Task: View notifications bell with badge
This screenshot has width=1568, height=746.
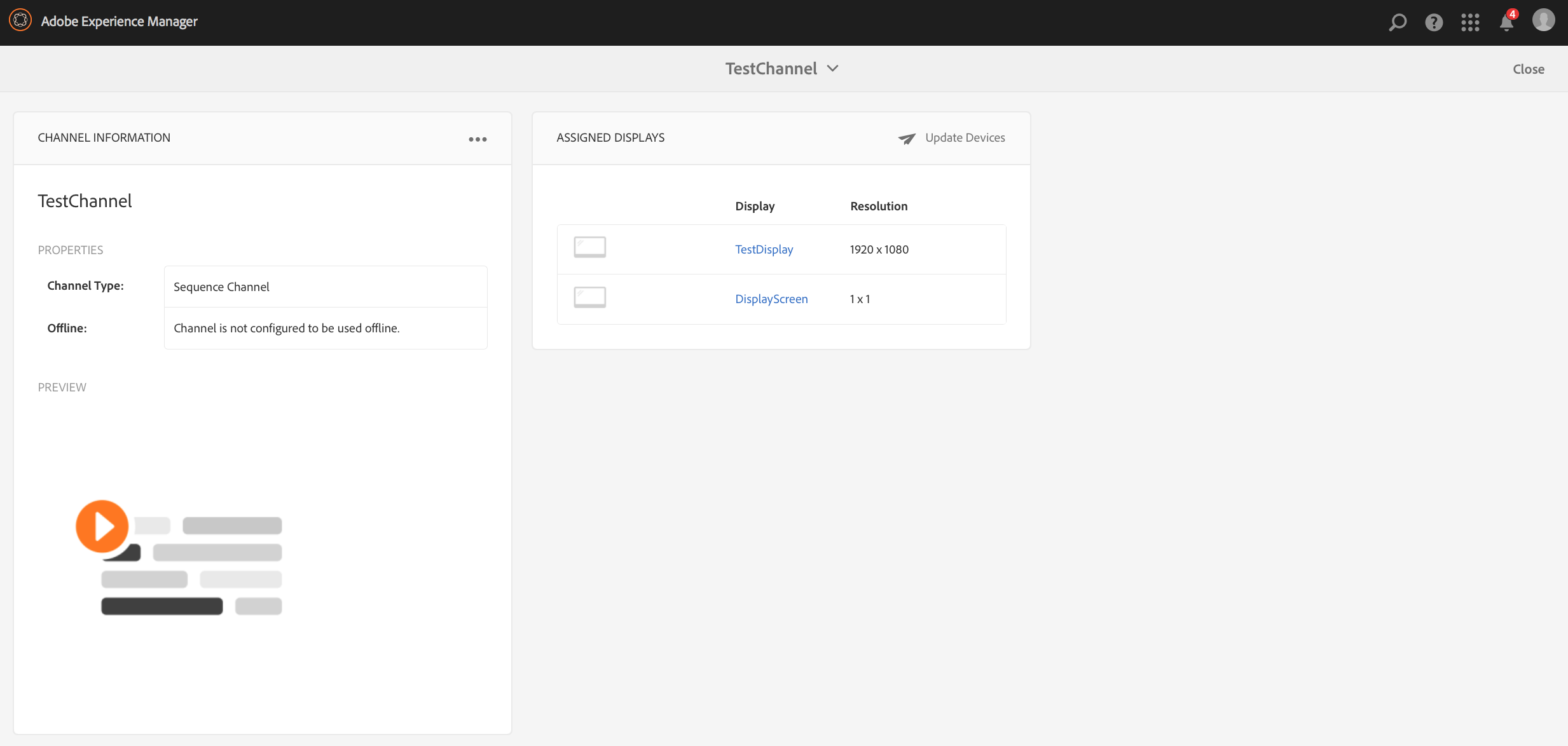Action: [x=1506, y=22]
